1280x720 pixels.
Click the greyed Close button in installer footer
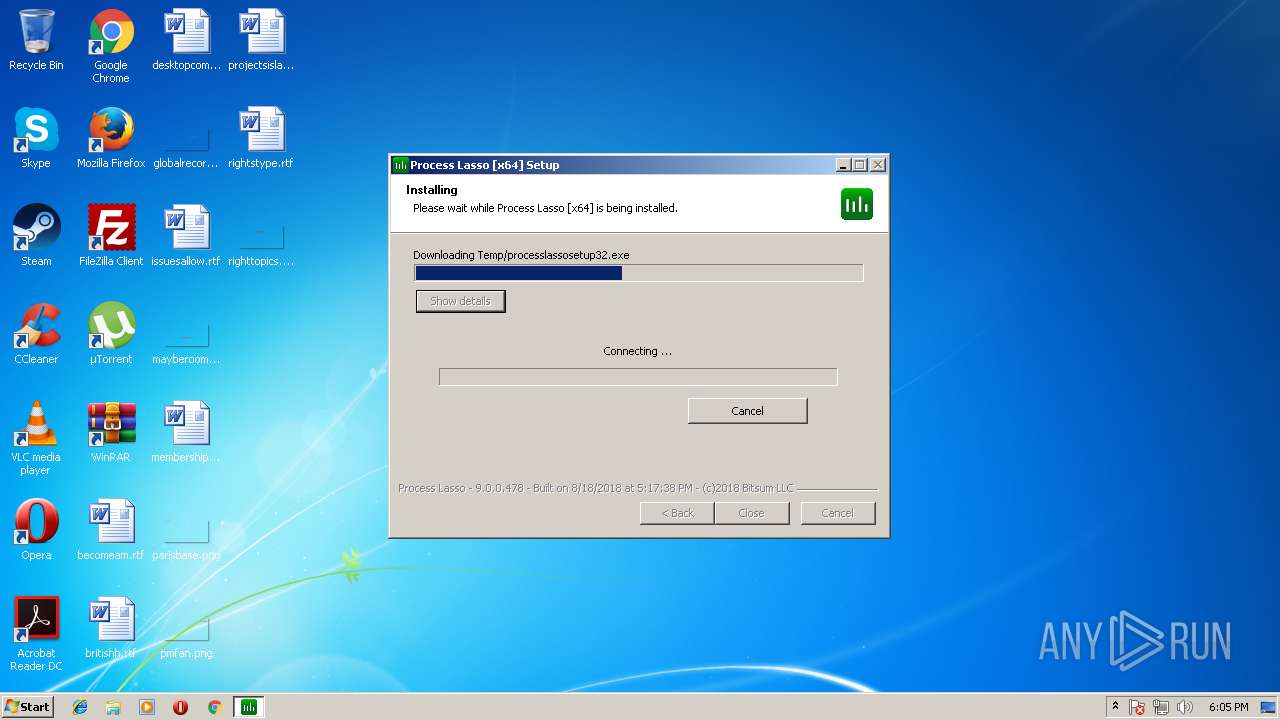(x=751, y=513)
